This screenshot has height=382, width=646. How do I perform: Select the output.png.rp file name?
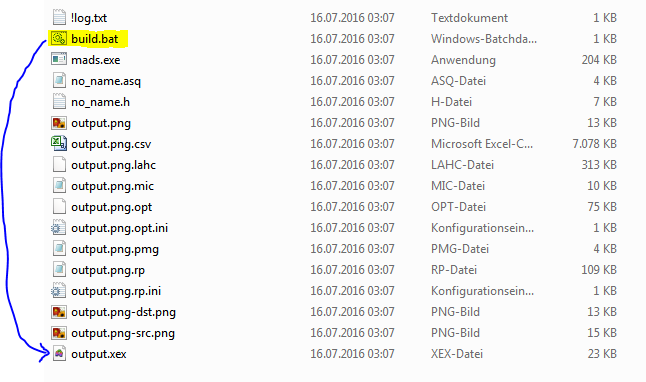(108, 270)
